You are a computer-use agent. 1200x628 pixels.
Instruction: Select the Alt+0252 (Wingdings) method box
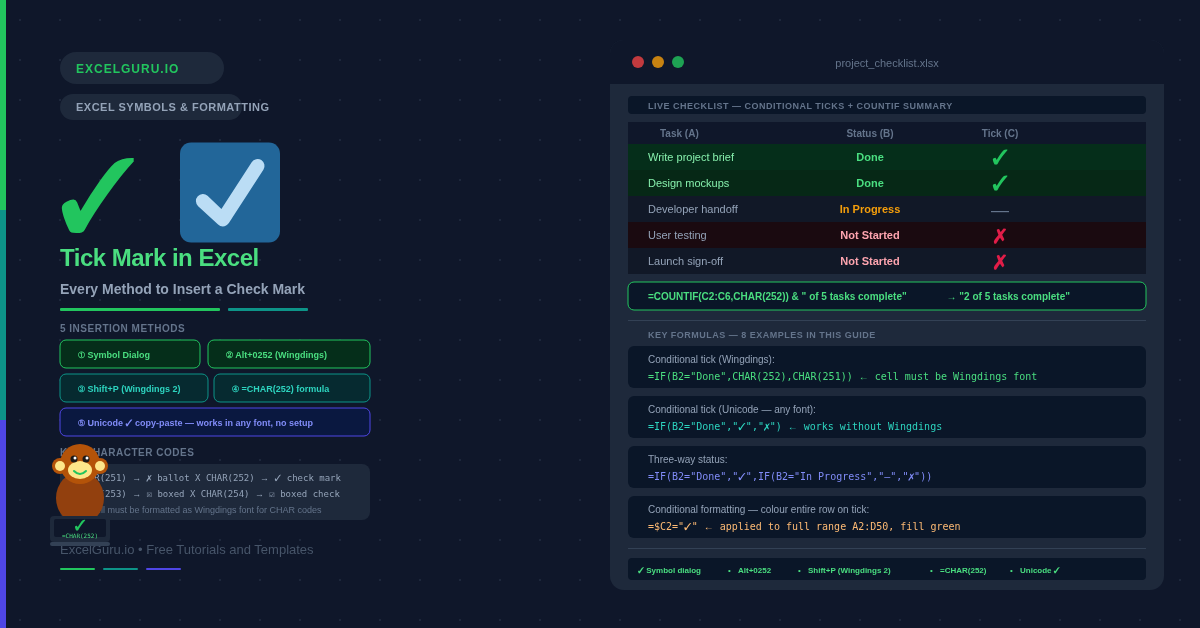tap(289, 354)
